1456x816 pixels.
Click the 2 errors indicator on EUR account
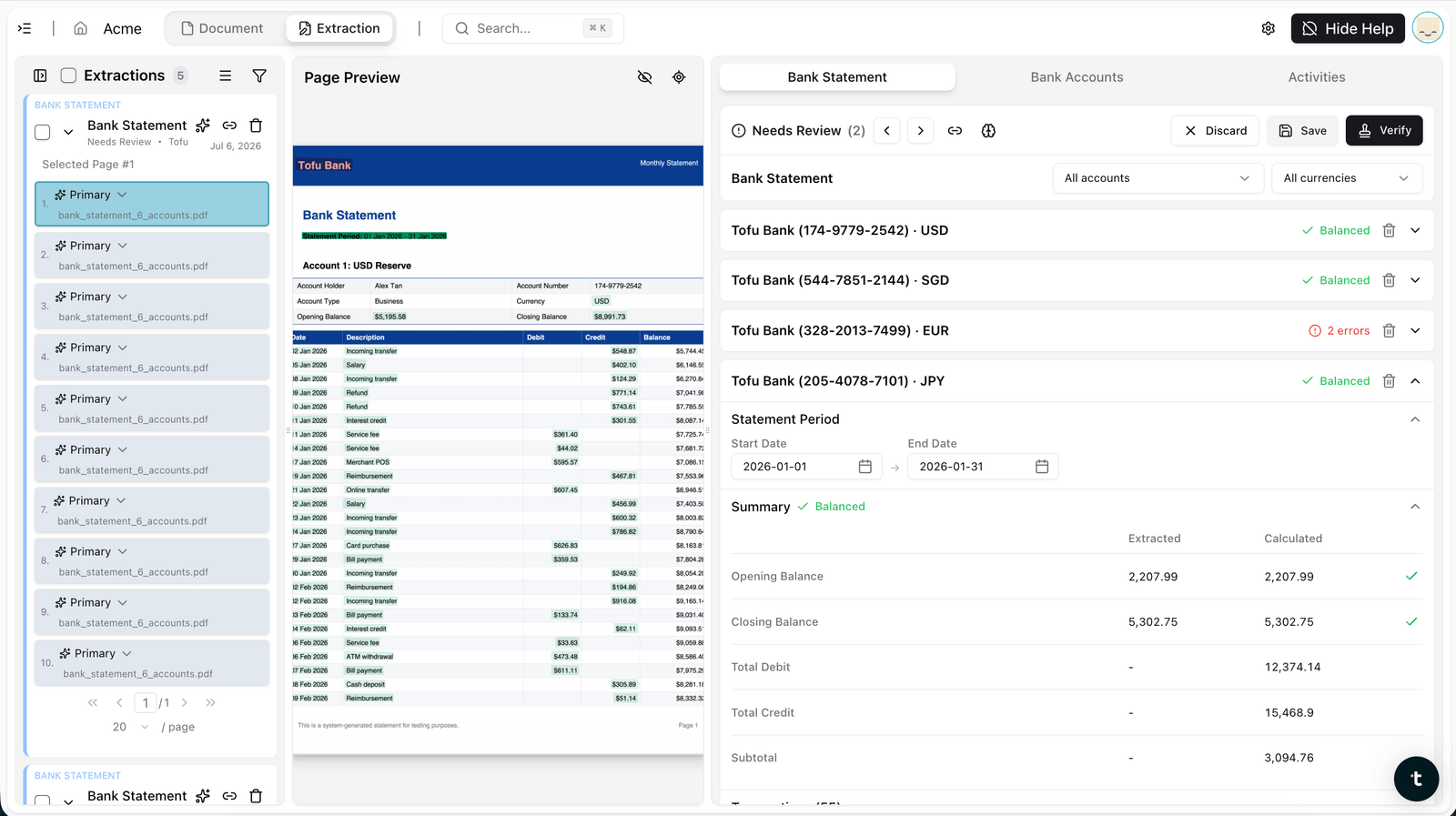[x=1339, y=330]
